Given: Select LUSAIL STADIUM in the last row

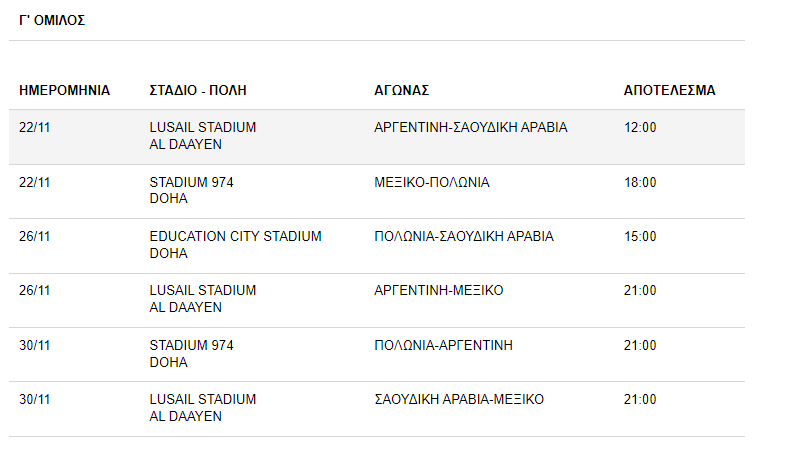Looking at the screenshot, I should [203, 399].
